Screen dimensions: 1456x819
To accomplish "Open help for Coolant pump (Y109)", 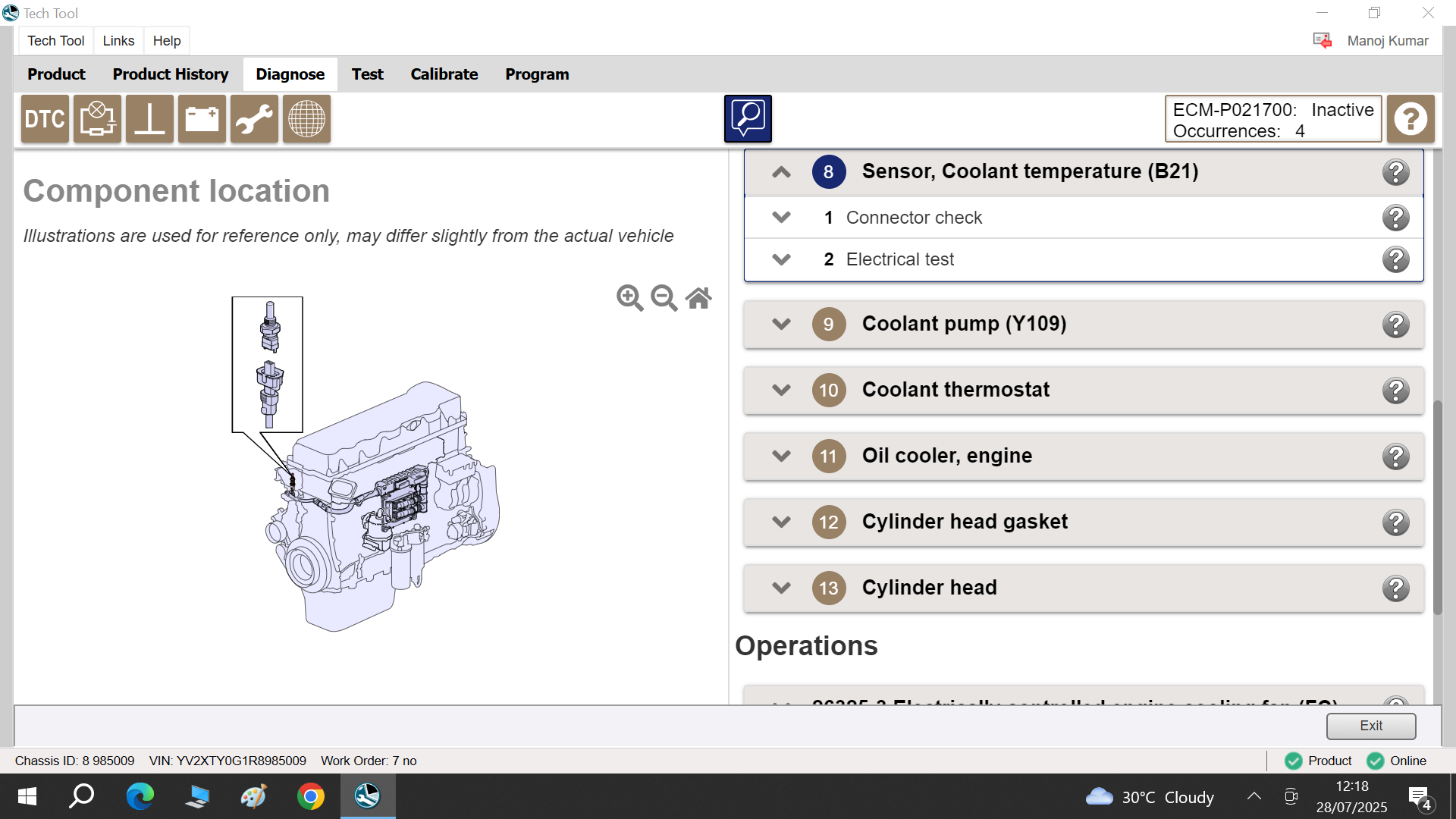I will click(x=1395, y=325).
